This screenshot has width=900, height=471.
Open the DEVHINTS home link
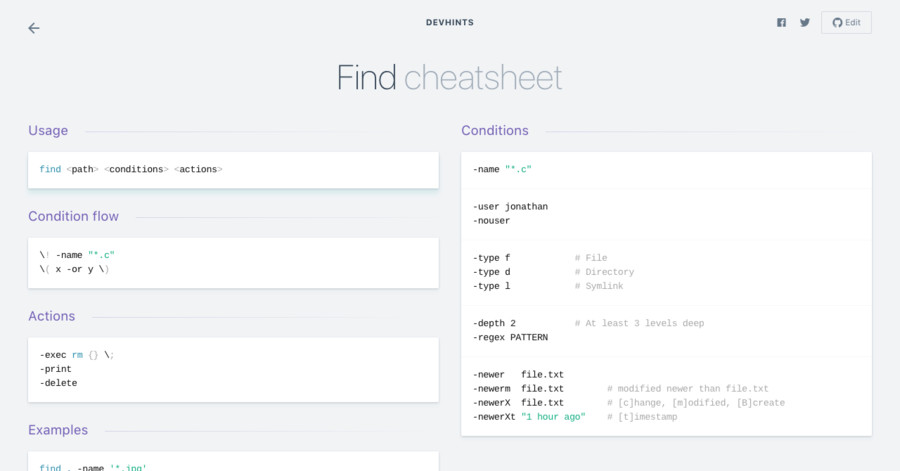click(x=449, y=22)
